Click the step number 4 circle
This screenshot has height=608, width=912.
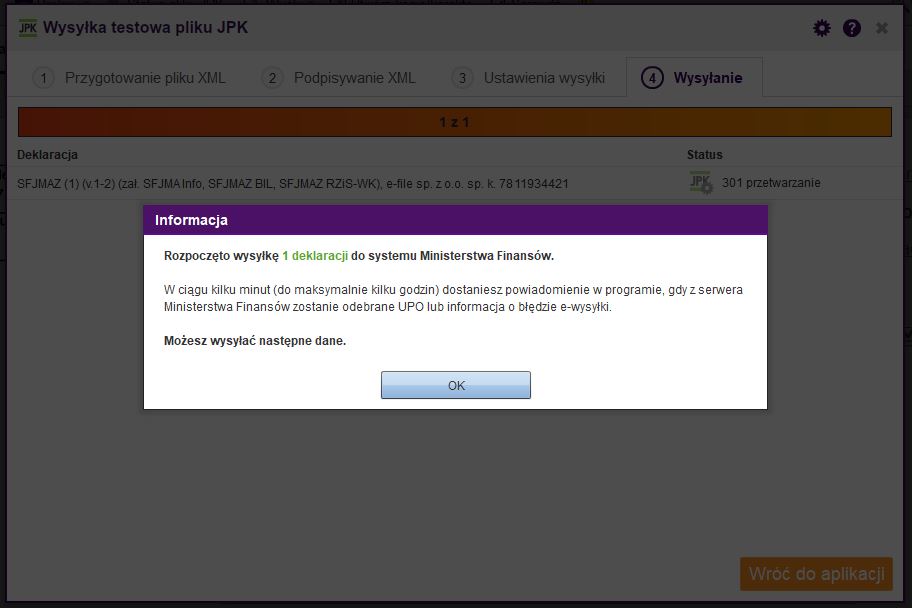click(652, 77)
